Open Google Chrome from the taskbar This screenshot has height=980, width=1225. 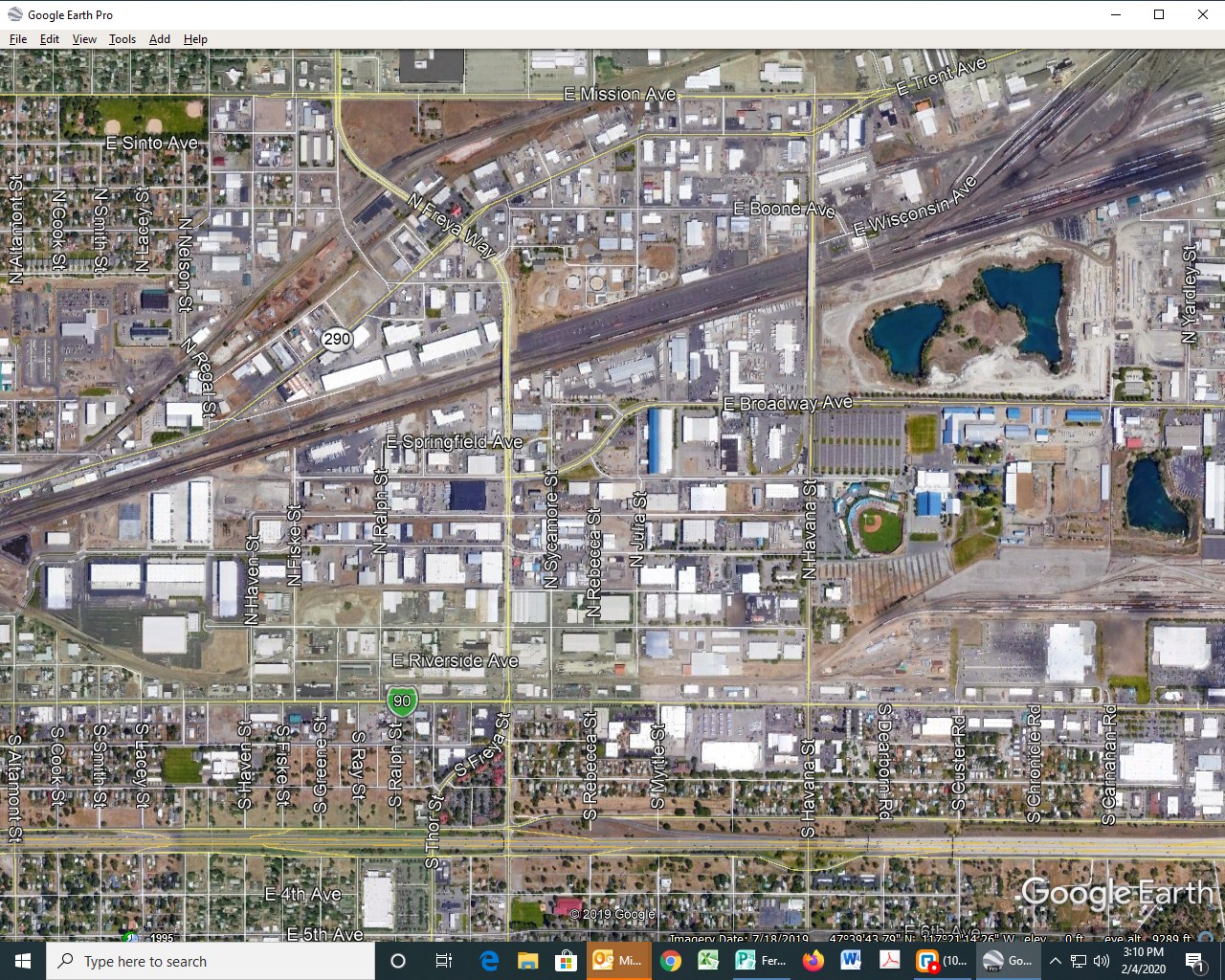coord(671,961)
